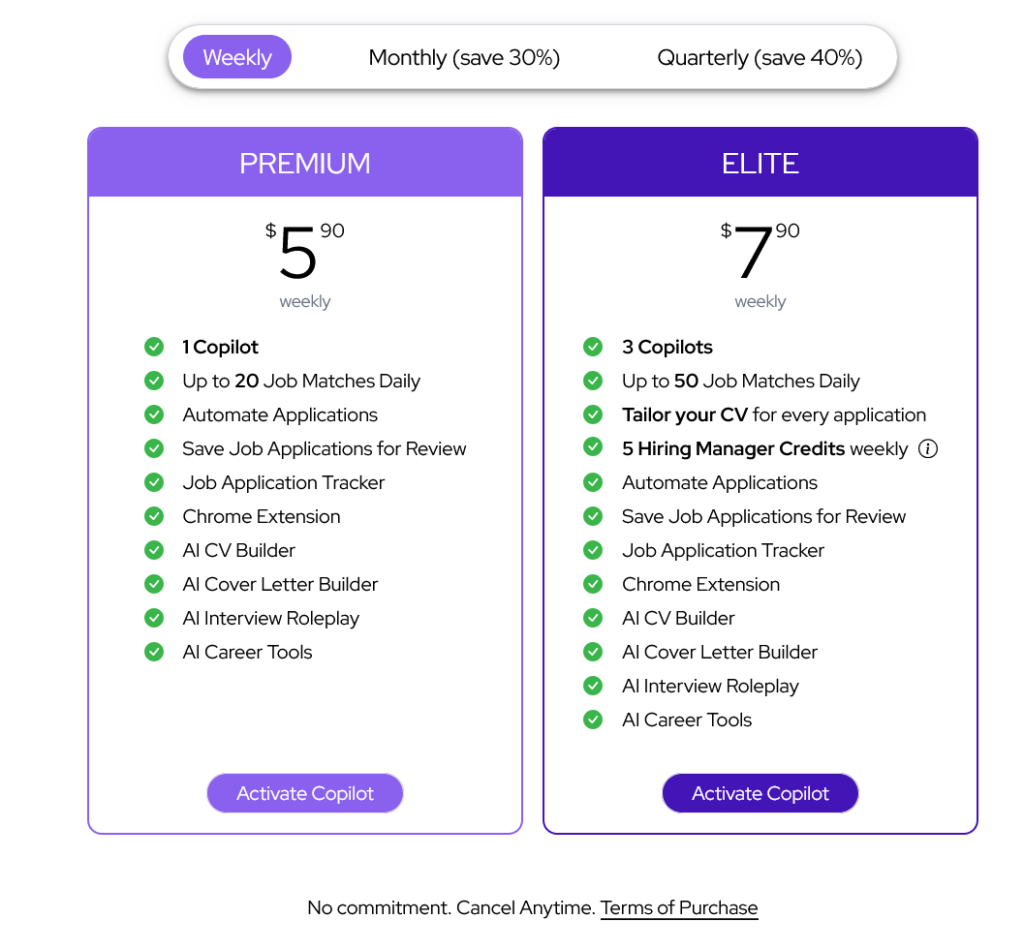Click the info icon next to Hiring Manager Credits
The height and width of the screenshot is (950, 1024).
[928, 449]
